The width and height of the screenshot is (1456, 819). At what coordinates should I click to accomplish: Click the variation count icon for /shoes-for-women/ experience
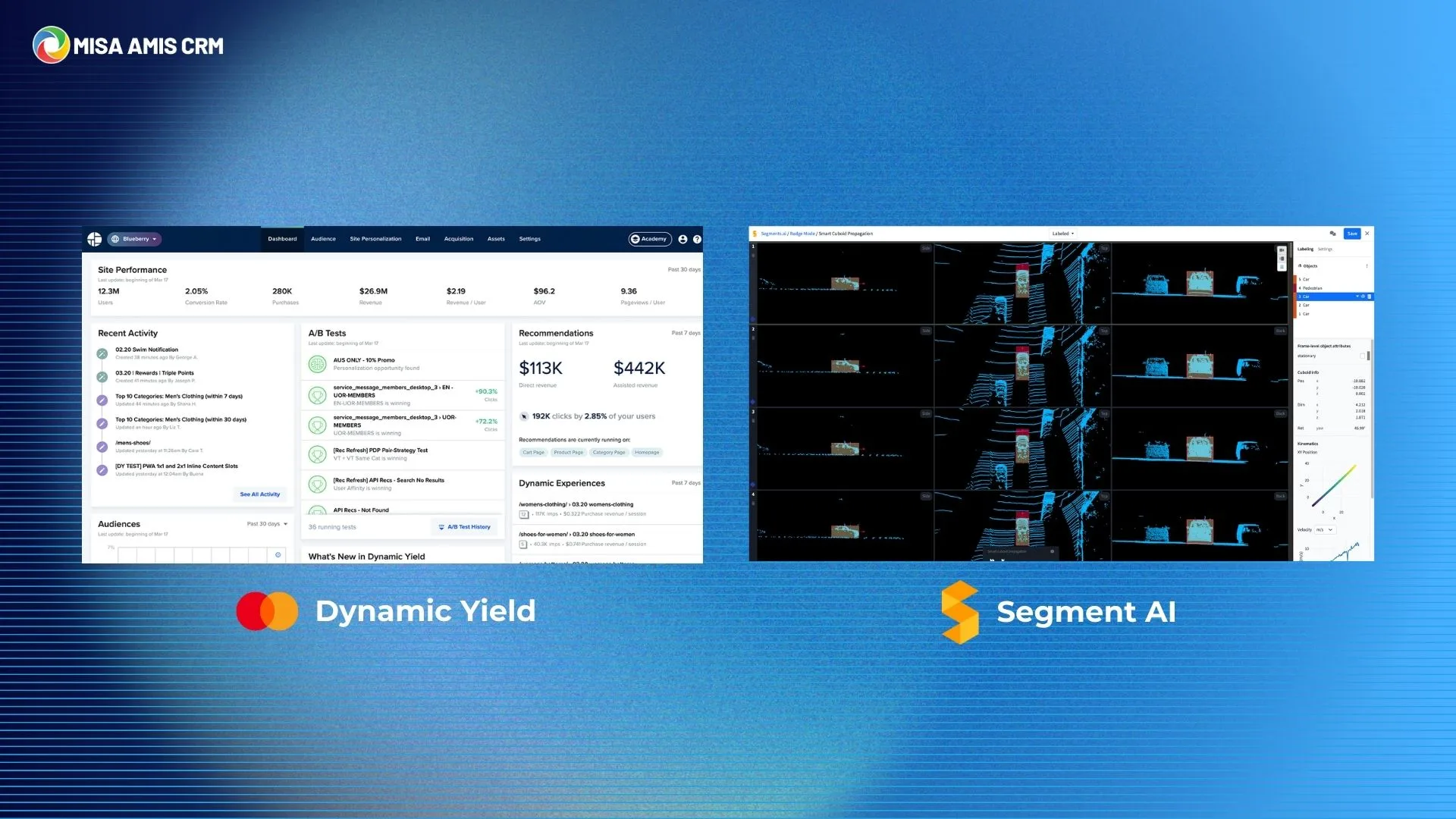point(522,544)
